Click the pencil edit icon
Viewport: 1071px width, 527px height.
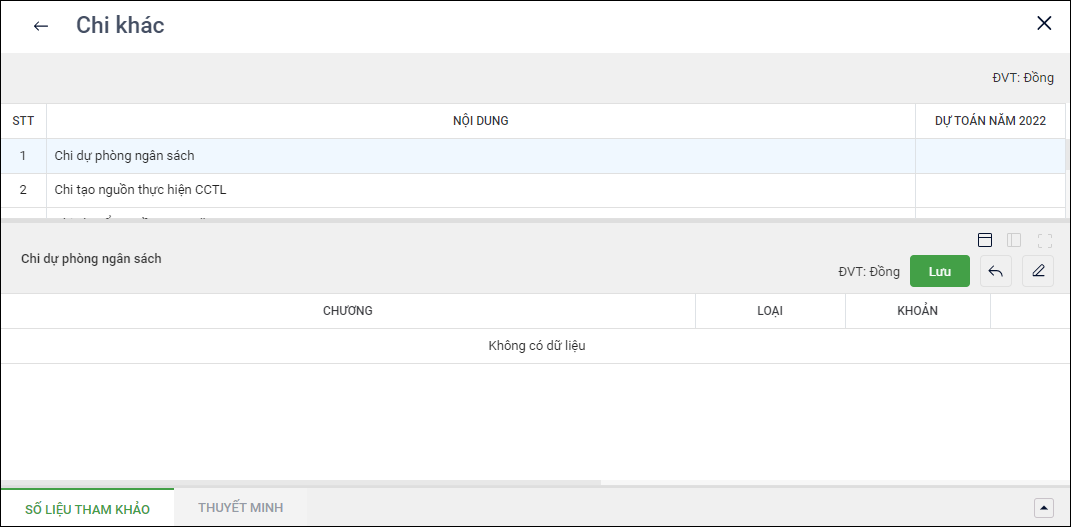point(1038,271)
